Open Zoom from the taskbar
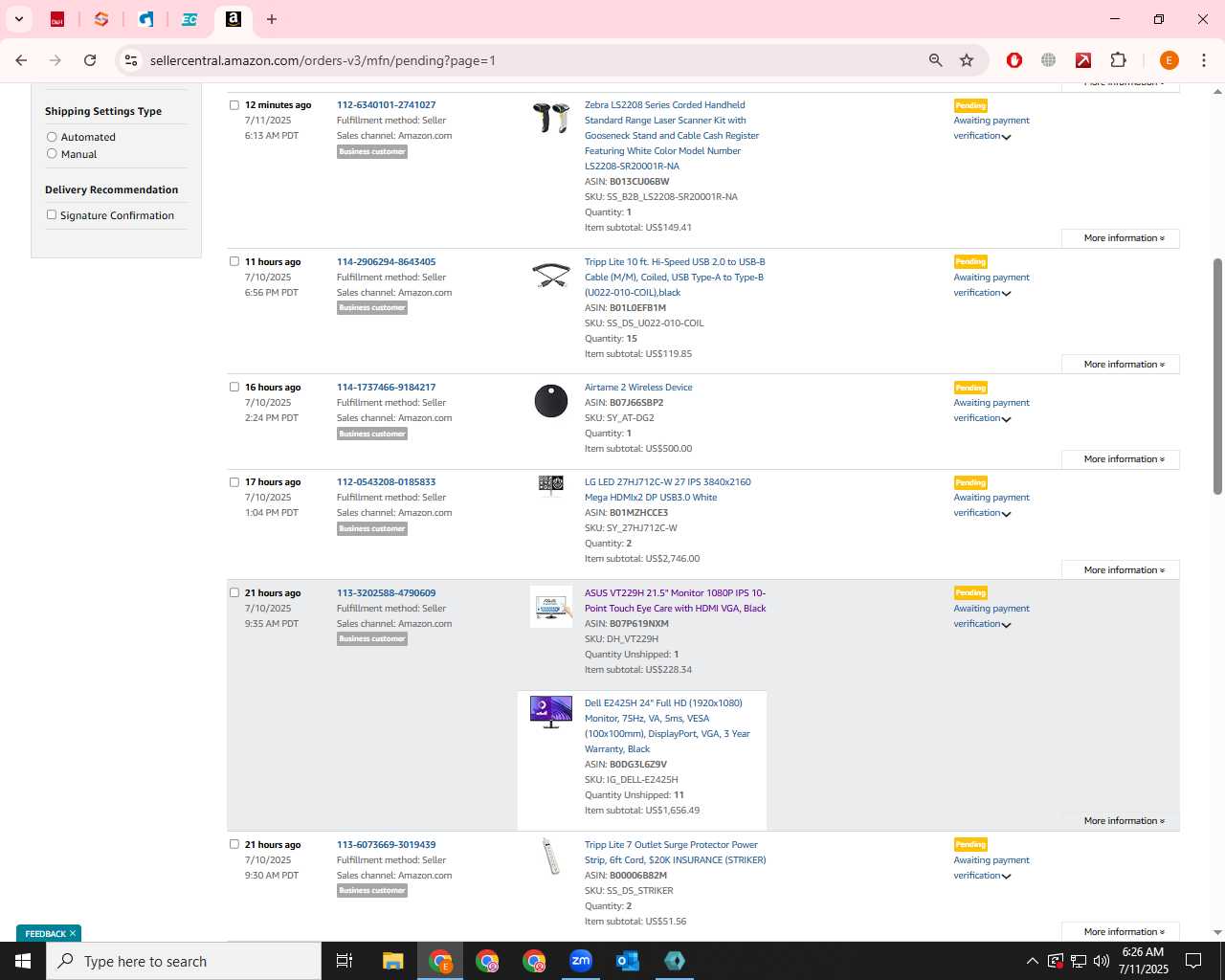The height and width of the screenshot is (980, 1225). [581, 961]
